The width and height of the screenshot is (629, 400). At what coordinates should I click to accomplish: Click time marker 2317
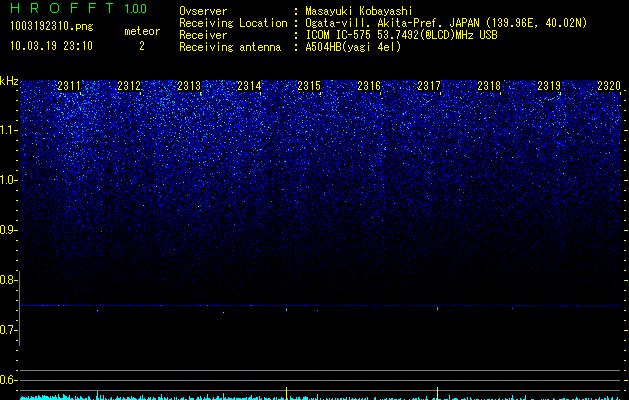click(429, 86)
